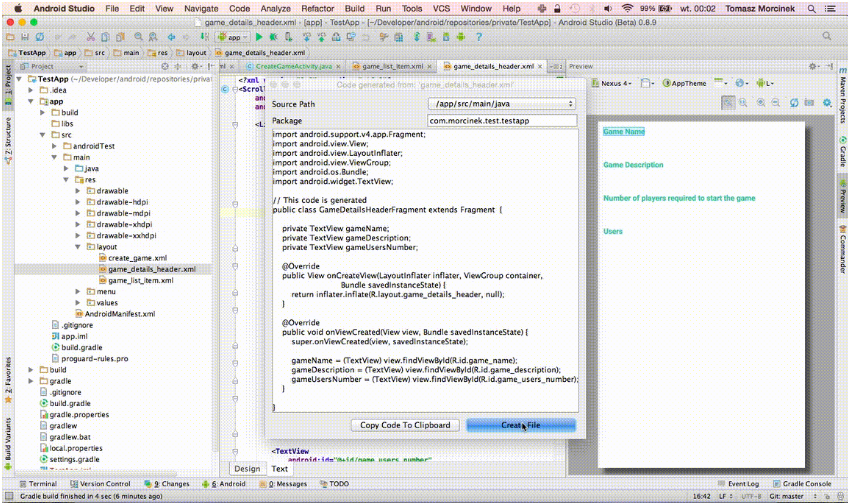Click the Help question mark icon
This screenshot has width=848, height=503.
tap(479, 37)
